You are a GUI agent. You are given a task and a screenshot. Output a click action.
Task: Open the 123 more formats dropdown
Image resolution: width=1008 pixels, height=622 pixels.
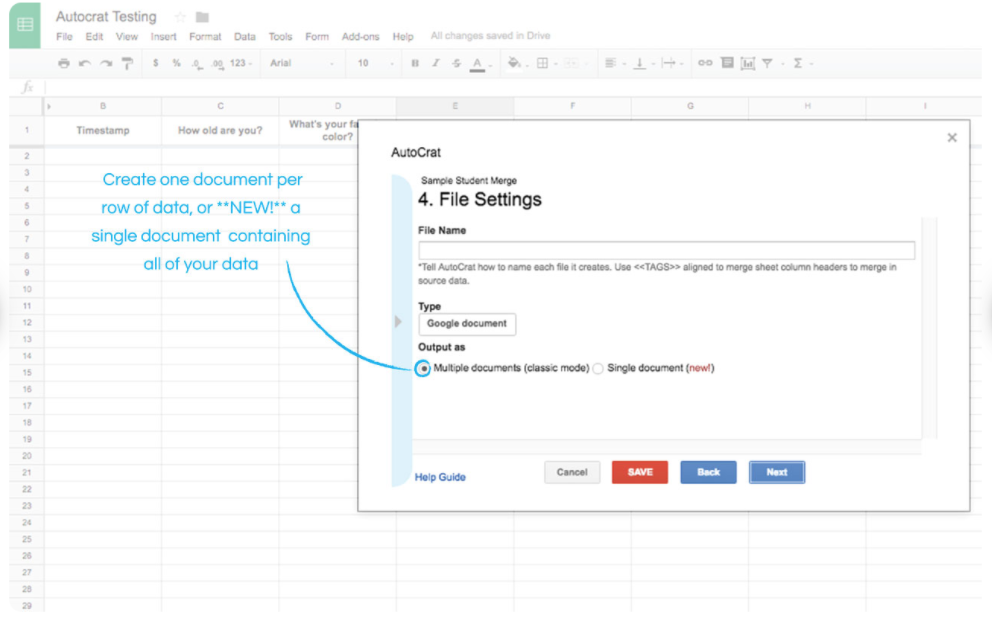241,63
